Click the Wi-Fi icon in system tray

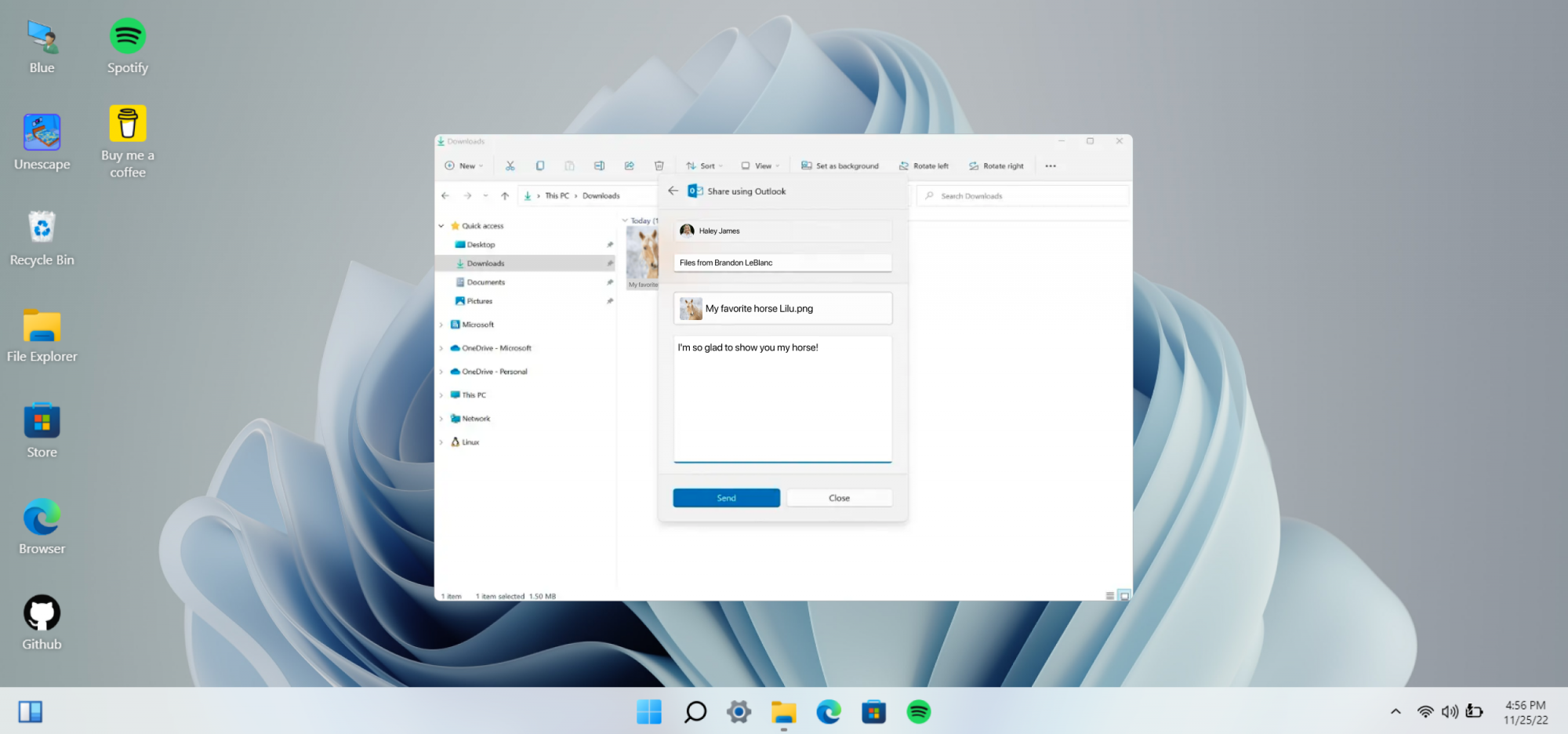(x=1425, y=712)
